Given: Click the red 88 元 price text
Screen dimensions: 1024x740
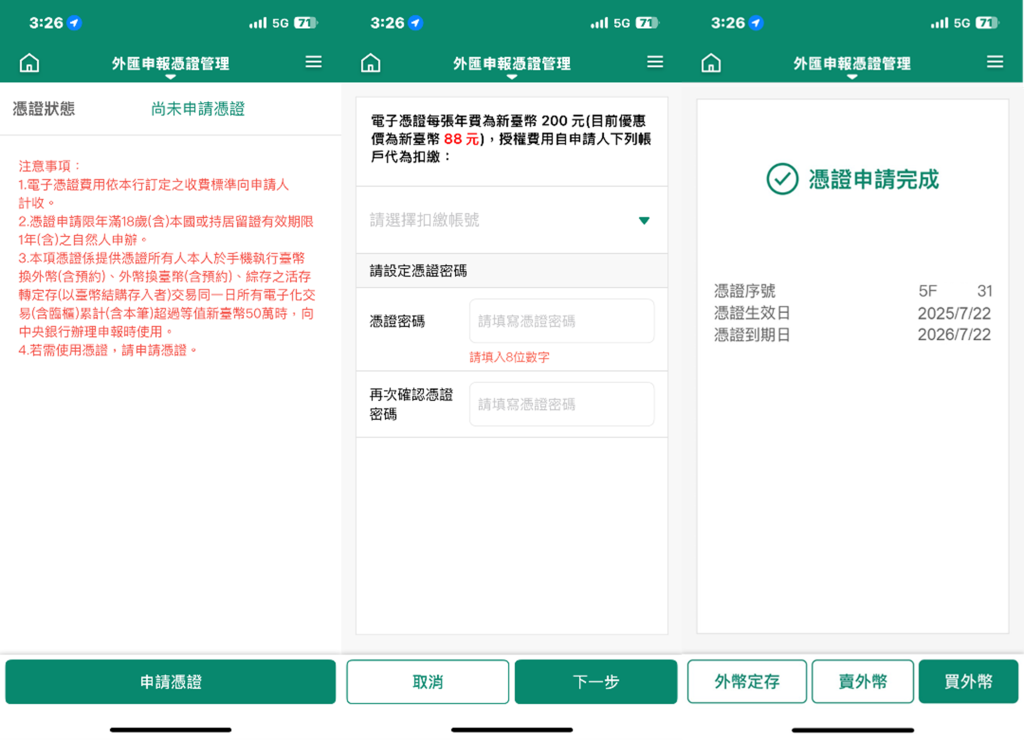Looking at the screenshot, I should (x=462, y=139).
